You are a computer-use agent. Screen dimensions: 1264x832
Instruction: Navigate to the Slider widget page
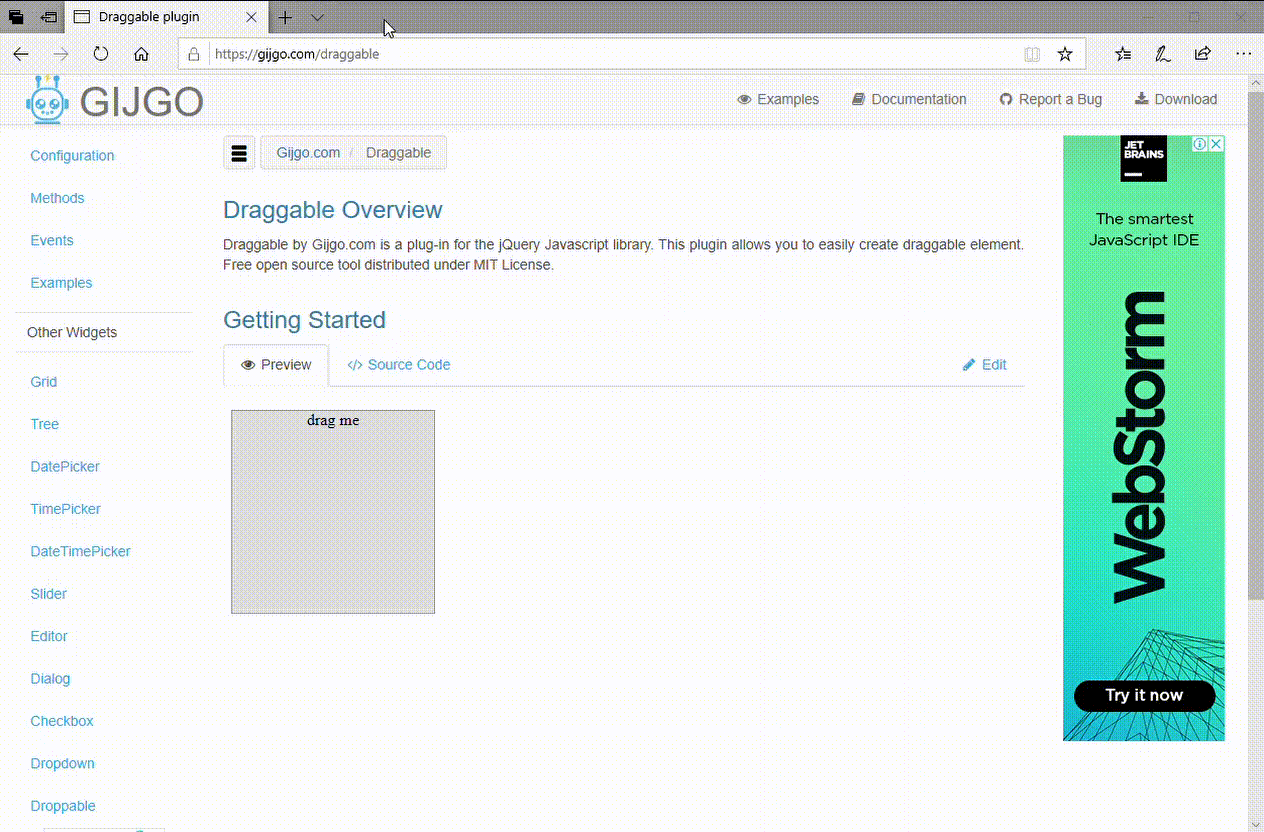[48, 593]
